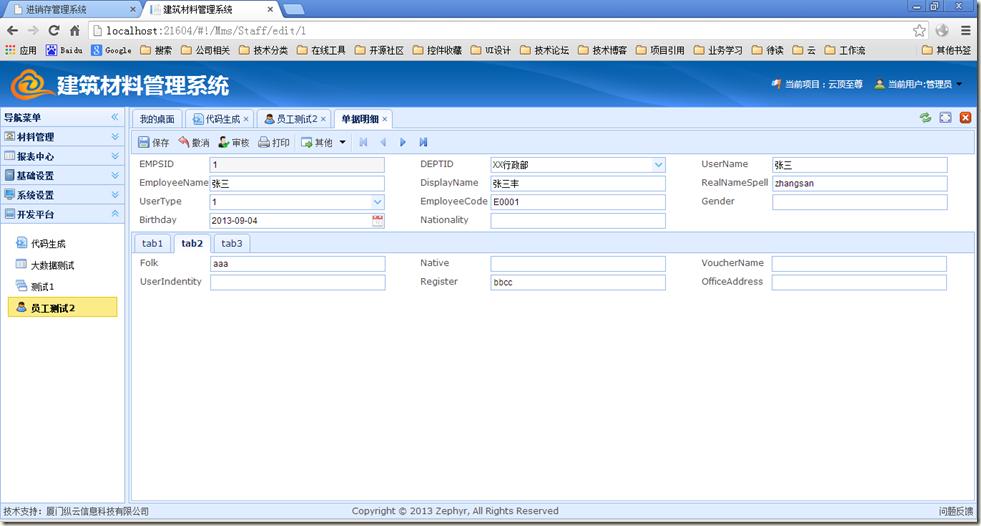Image resolution: width=981 pixels, height=526 pixels.
Task: Go to the next record arrow
Action: coord(403,143)
